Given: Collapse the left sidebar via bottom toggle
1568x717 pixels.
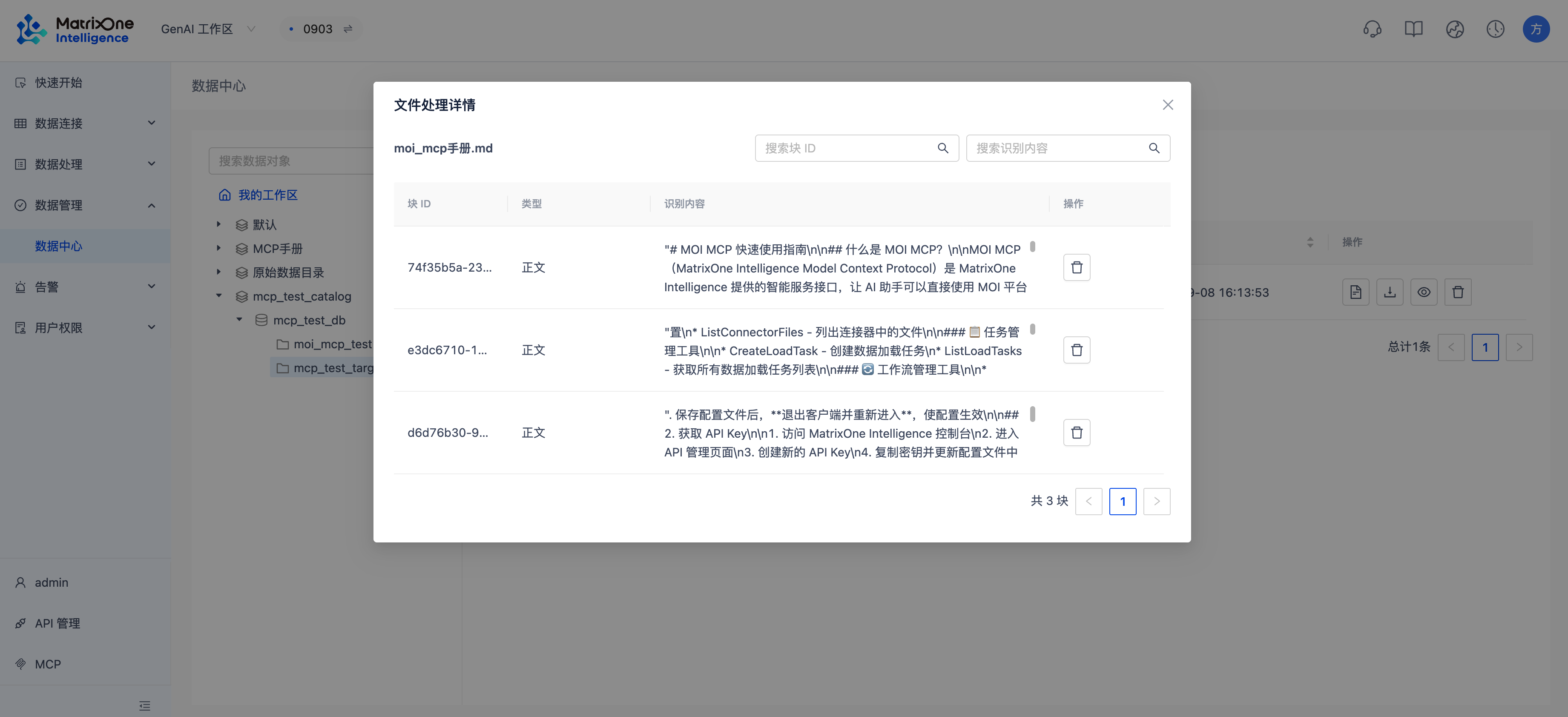Looking at the screenshot, I should tap(145, 706).
